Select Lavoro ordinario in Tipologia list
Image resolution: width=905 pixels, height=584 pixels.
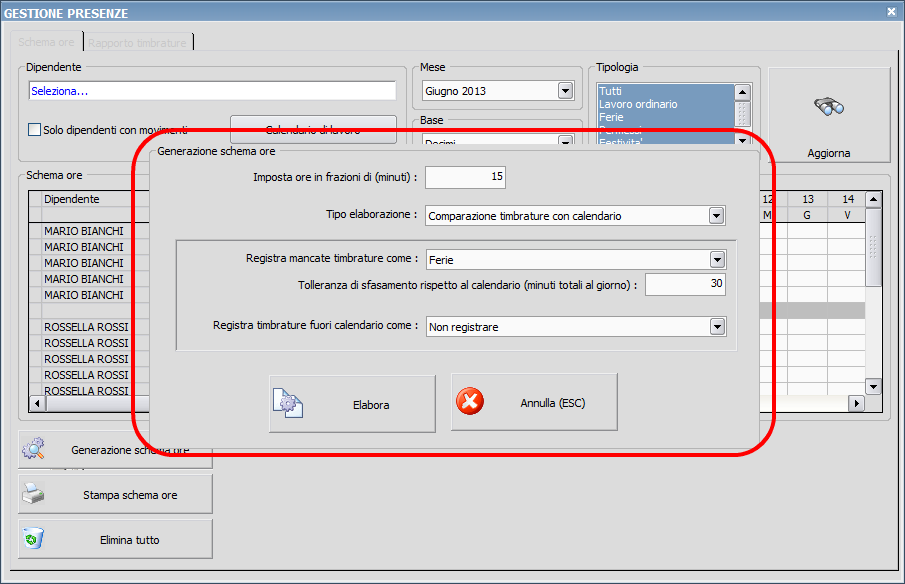coord(638,104)
